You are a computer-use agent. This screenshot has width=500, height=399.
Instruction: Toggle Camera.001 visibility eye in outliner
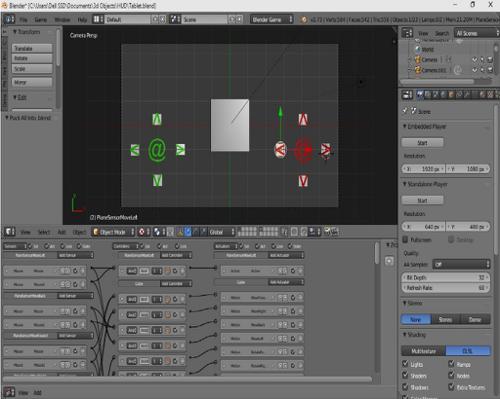[475, 70]
